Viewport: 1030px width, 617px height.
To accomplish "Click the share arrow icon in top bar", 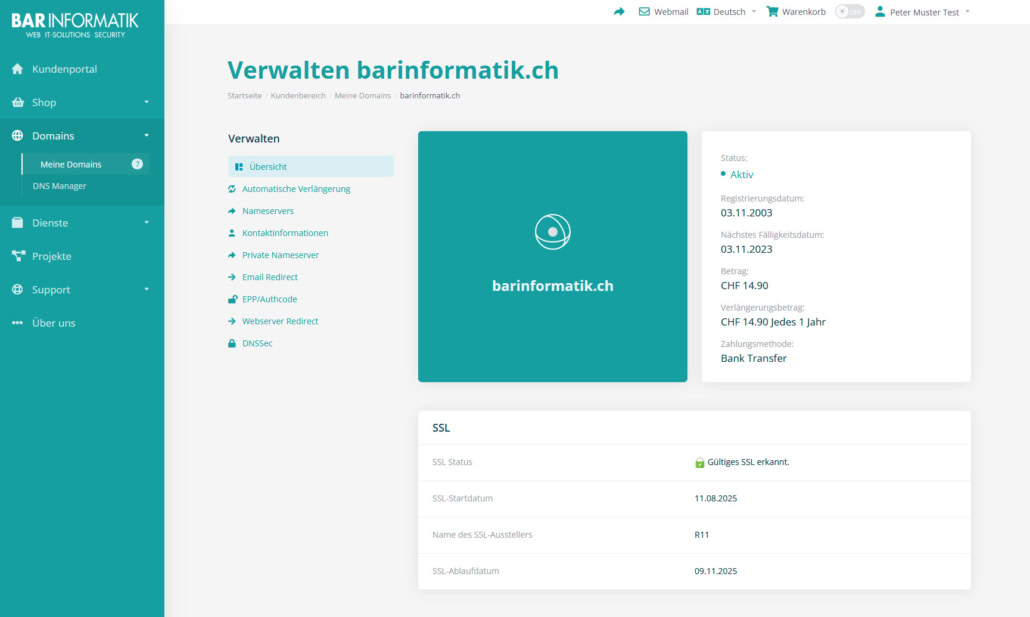I will (x=619, y=12).
